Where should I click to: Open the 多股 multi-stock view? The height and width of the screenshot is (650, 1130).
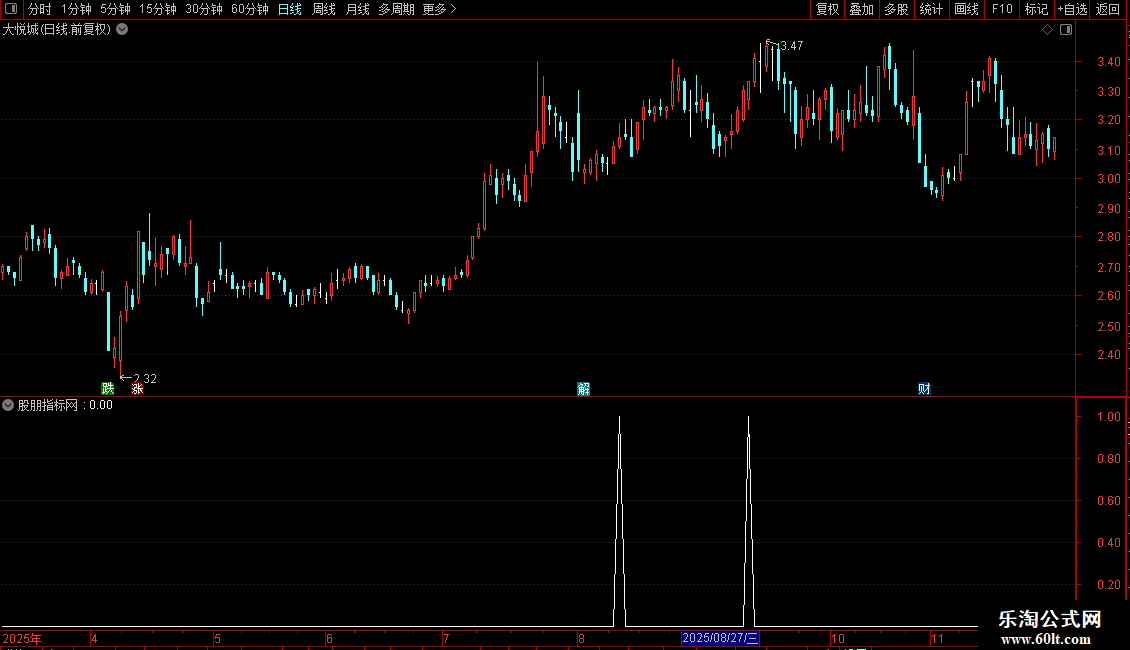[896, 9]
